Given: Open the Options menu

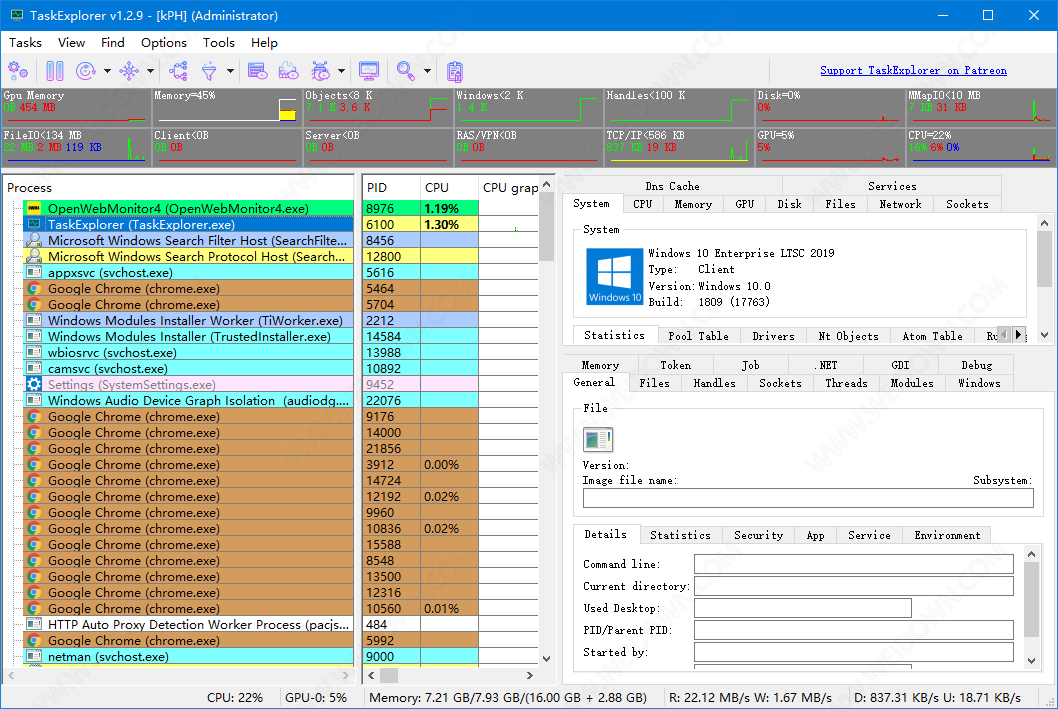Looking at the screenshot, I should click(x=163, y=42).
